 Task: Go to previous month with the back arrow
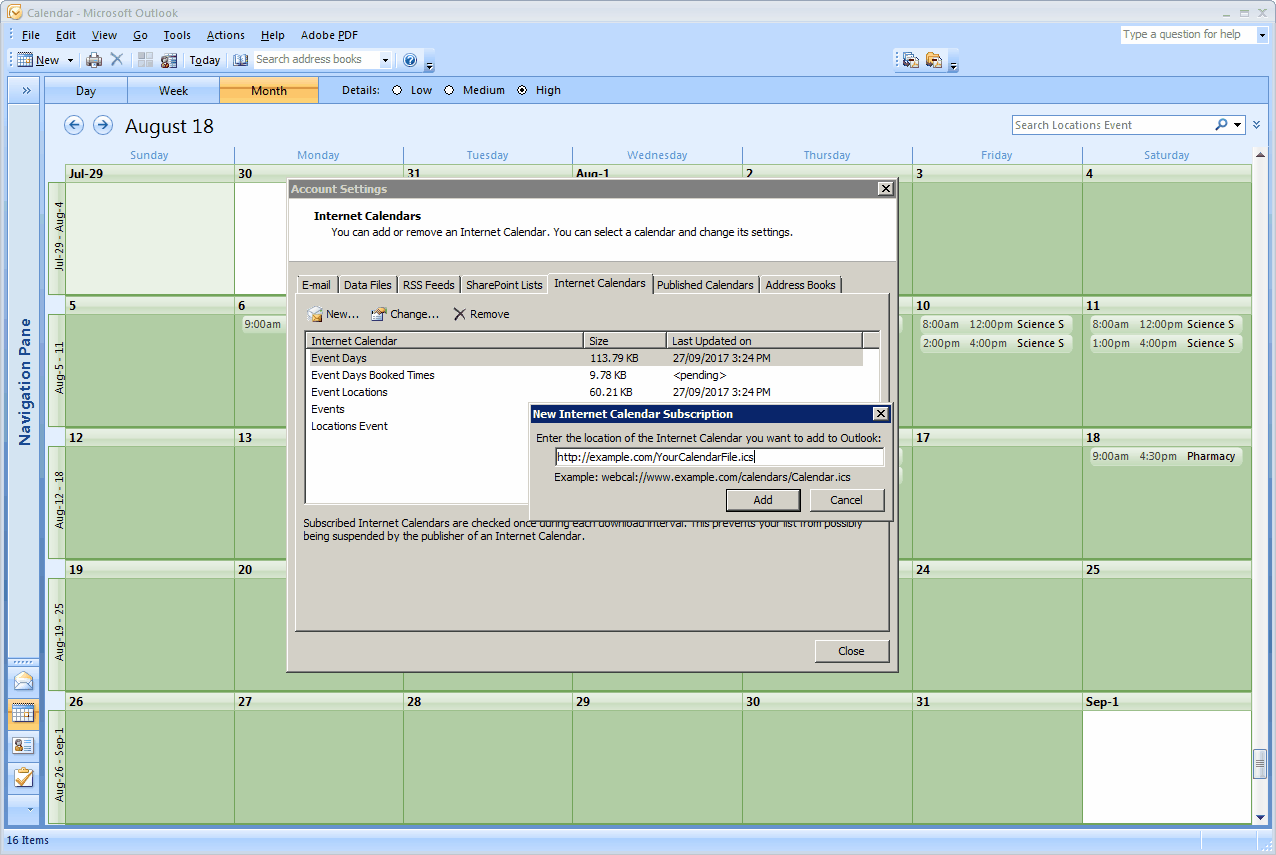point(74,125)
